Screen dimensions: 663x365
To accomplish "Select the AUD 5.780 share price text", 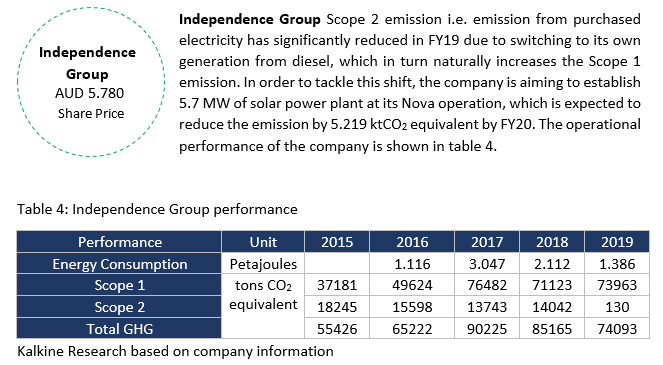I will coord(90,93).
